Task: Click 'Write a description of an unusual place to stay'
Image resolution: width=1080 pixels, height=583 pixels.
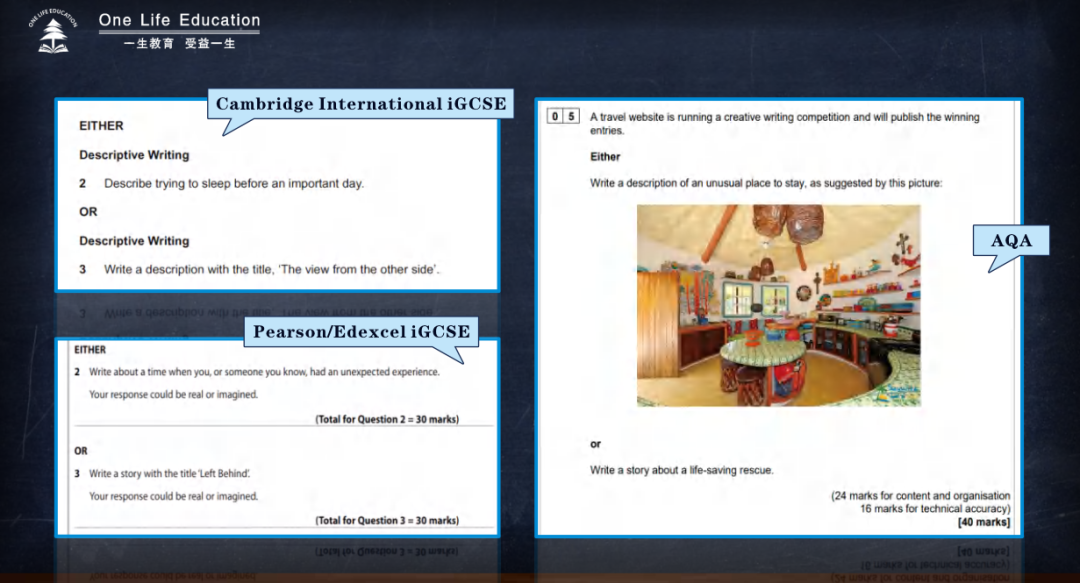Action: pyautogui.click(x=766, y=183)
